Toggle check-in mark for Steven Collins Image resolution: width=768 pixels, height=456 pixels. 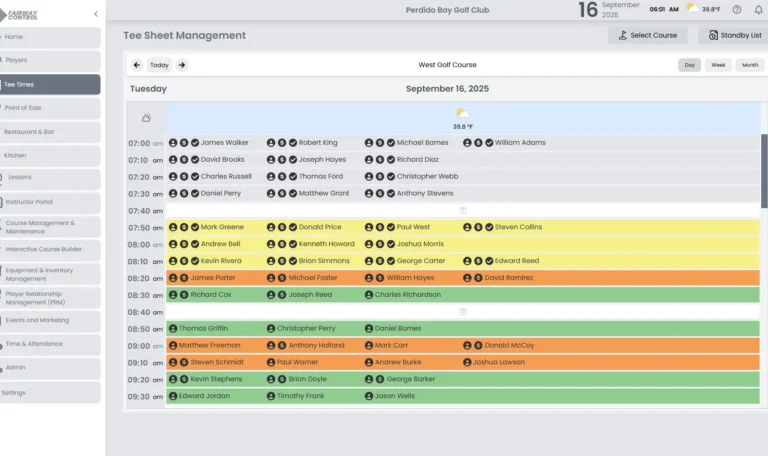[x=489, y=227]
